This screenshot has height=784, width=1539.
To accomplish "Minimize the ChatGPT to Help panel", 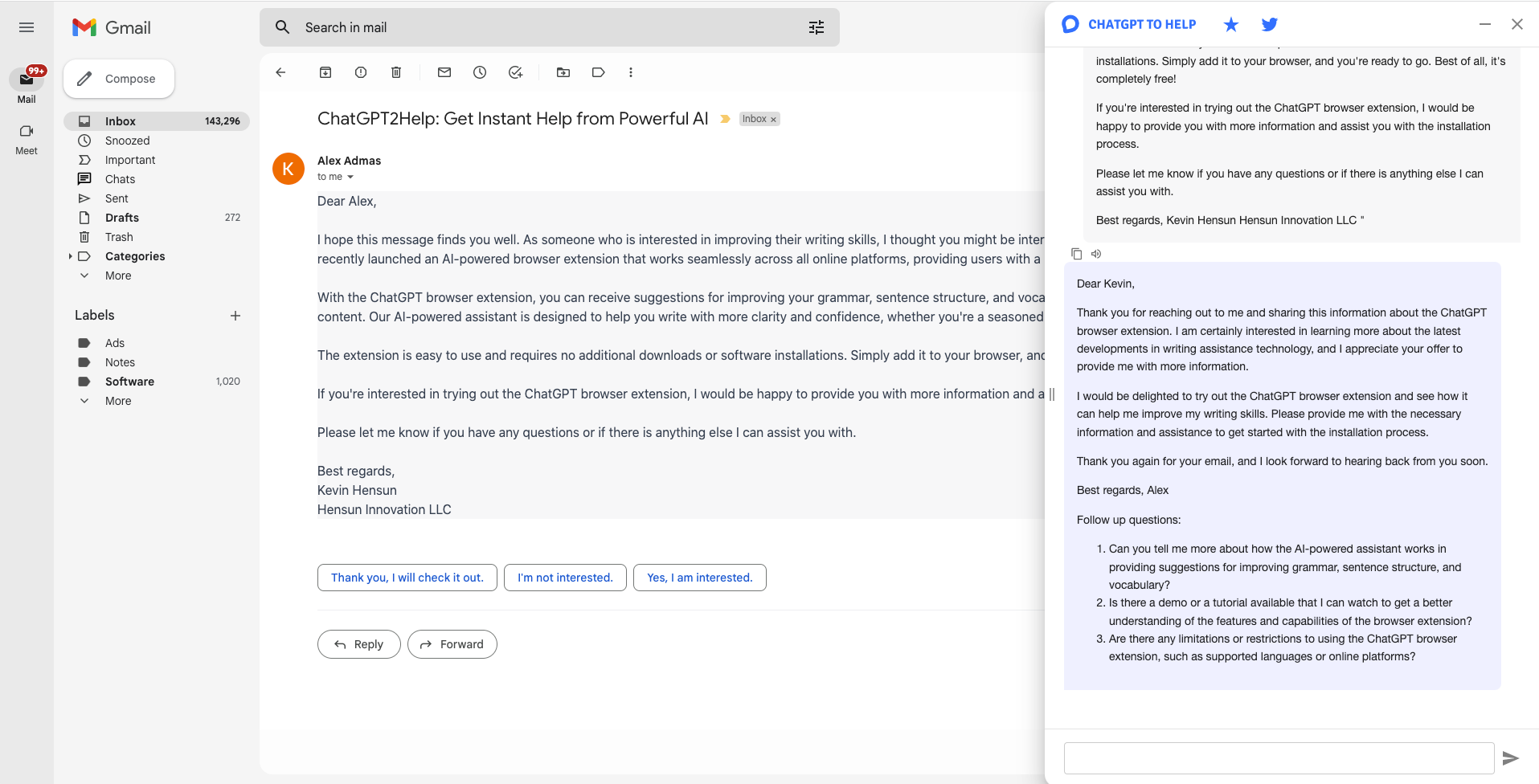I will click(x=1485, y=24).
